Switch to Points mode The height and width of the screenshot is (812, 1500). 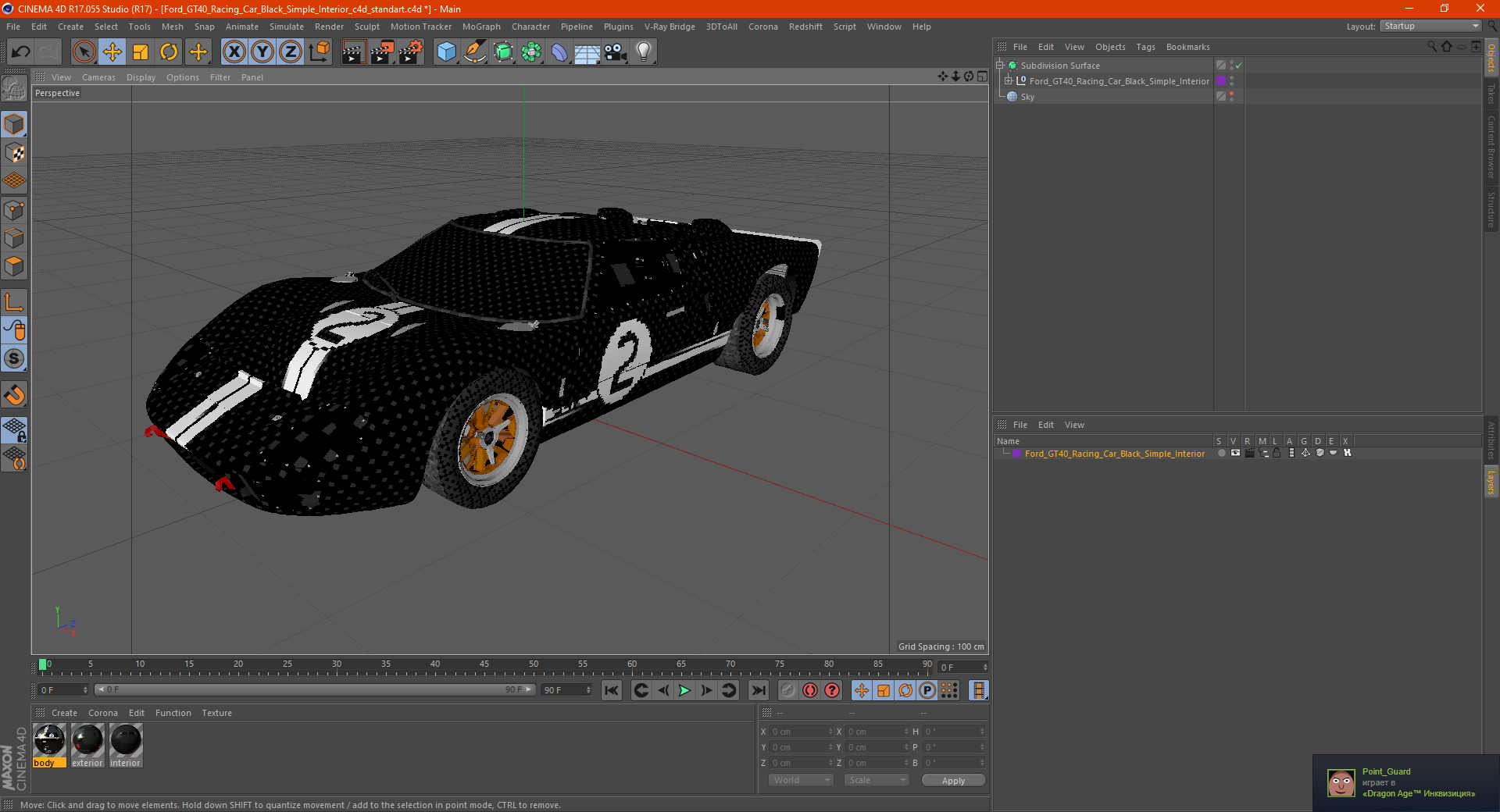(x=14, y=210)
